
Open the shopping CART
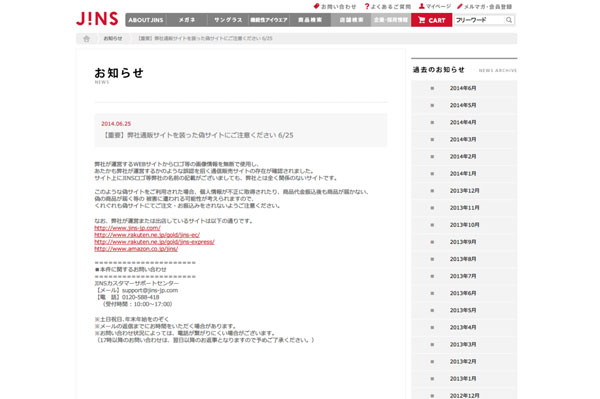[x=432, y=20]
